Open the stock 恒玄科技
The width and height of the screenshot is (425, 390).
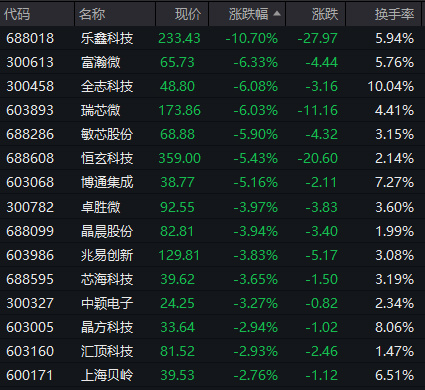(x=107, y=158)
